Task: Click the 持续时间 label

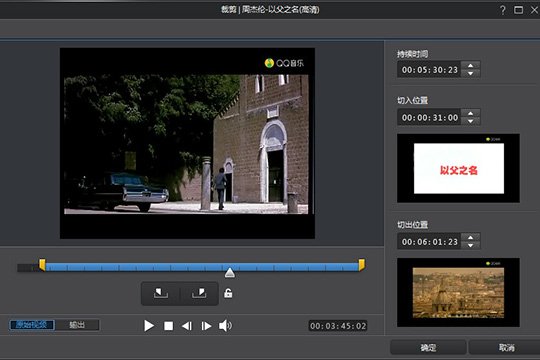Action: (413, 54)
